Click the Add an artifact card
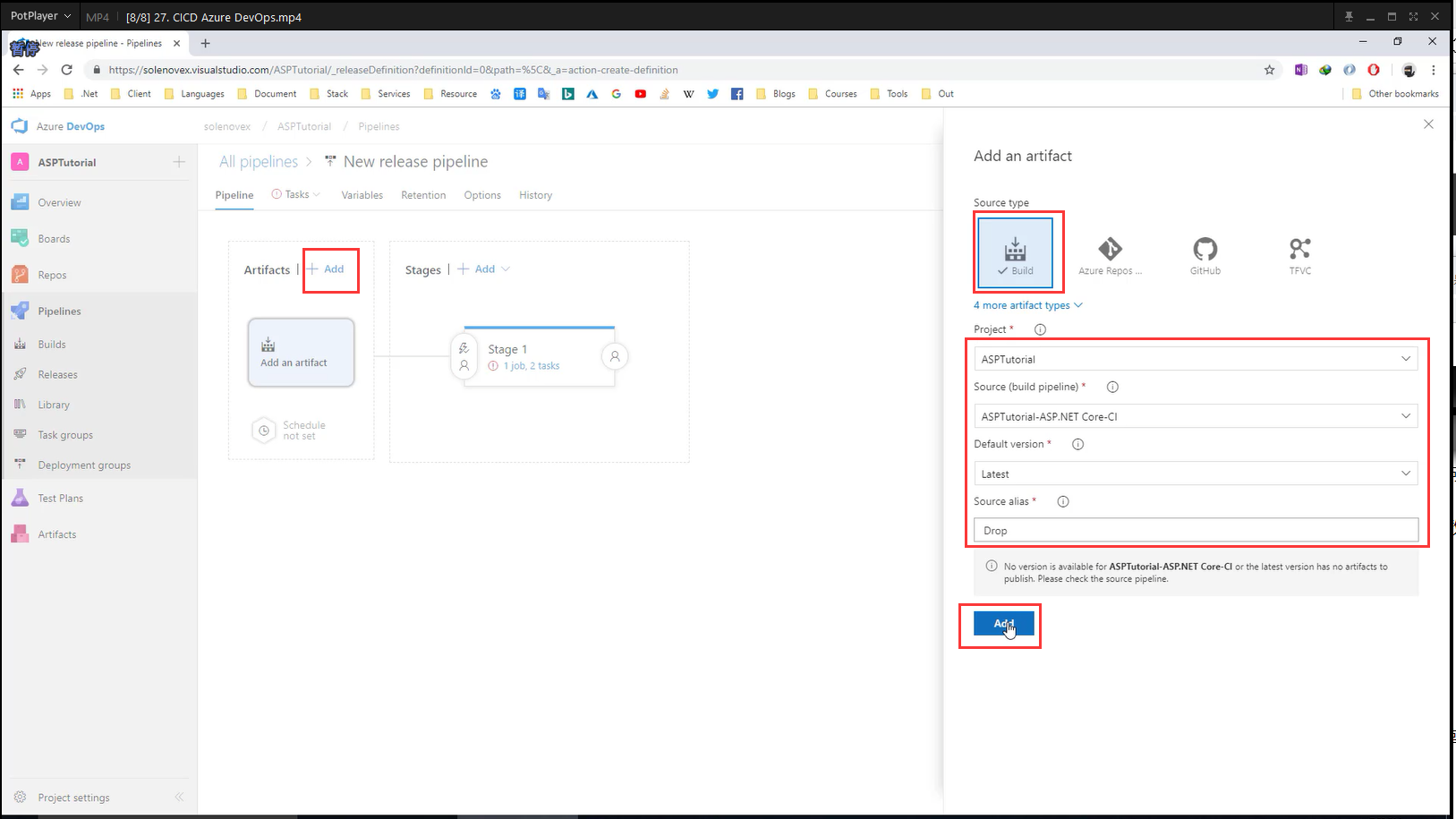 click(302, 353)
